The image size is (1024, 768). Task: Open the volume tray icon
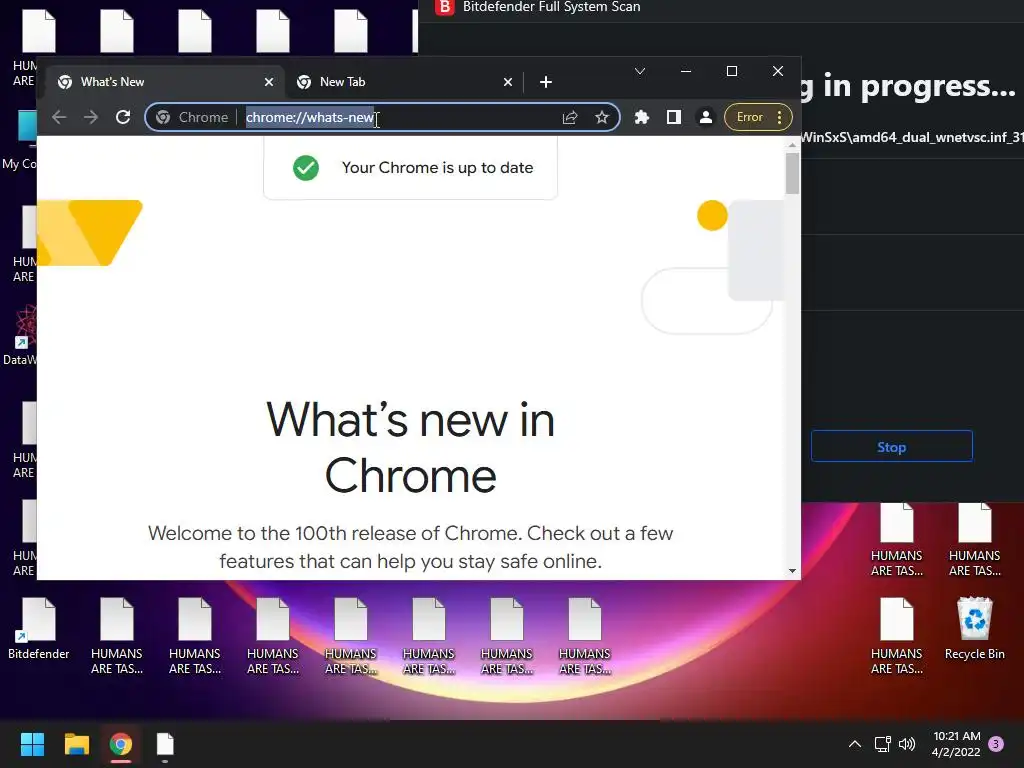906,744
